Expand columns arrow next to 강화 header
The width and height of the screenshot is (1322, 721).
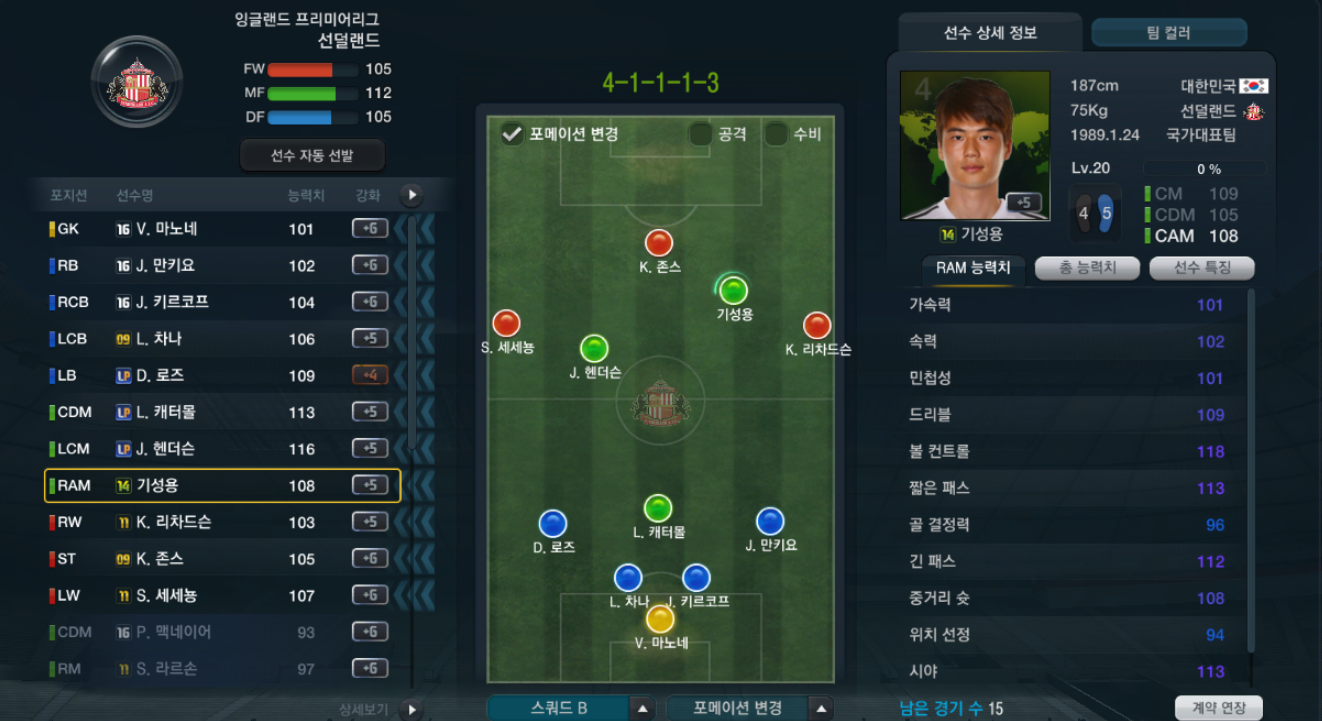pyautogui.click(x=411, y=195)
